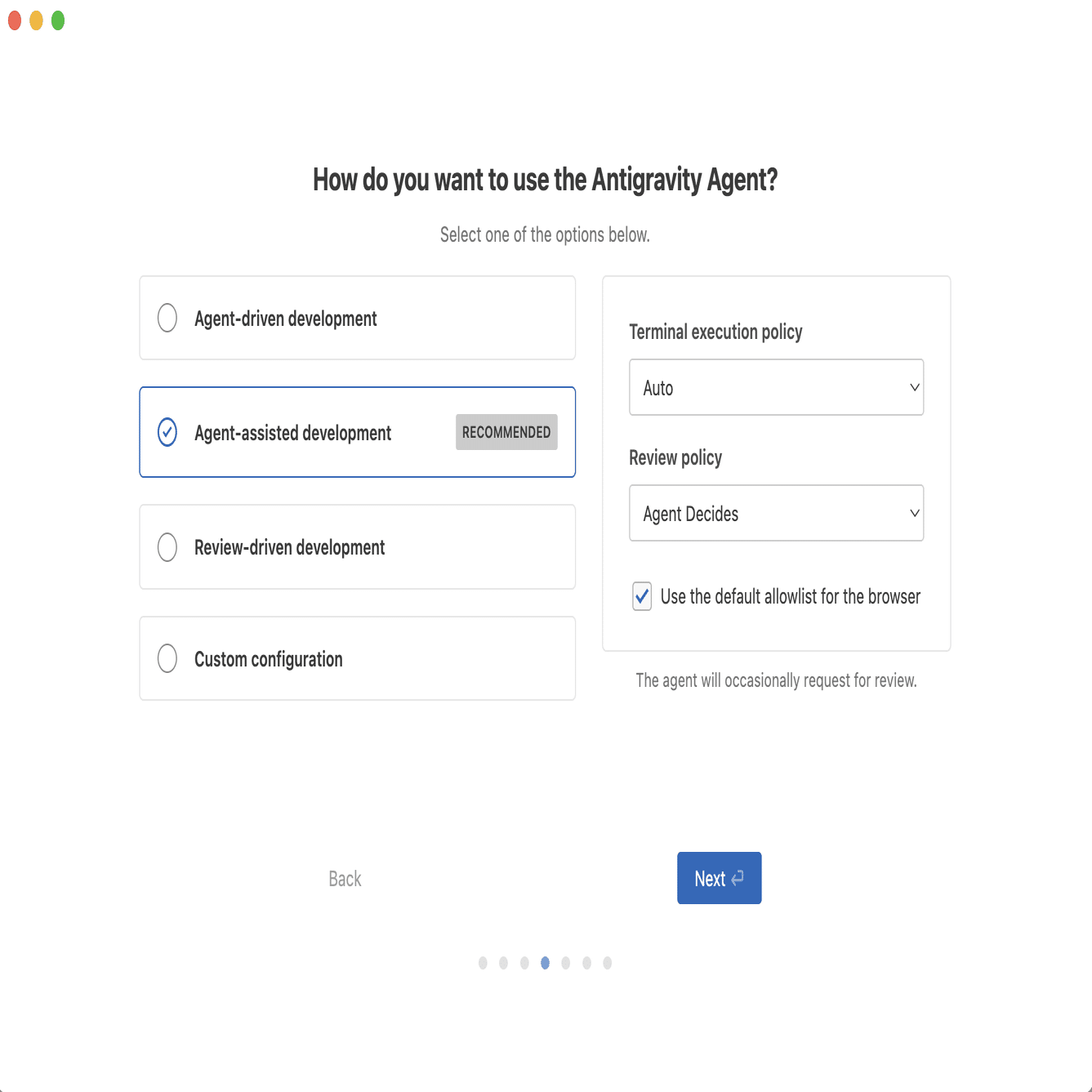
Task: Select the current highlighted step dot
Action: click(x=545, y=963)
